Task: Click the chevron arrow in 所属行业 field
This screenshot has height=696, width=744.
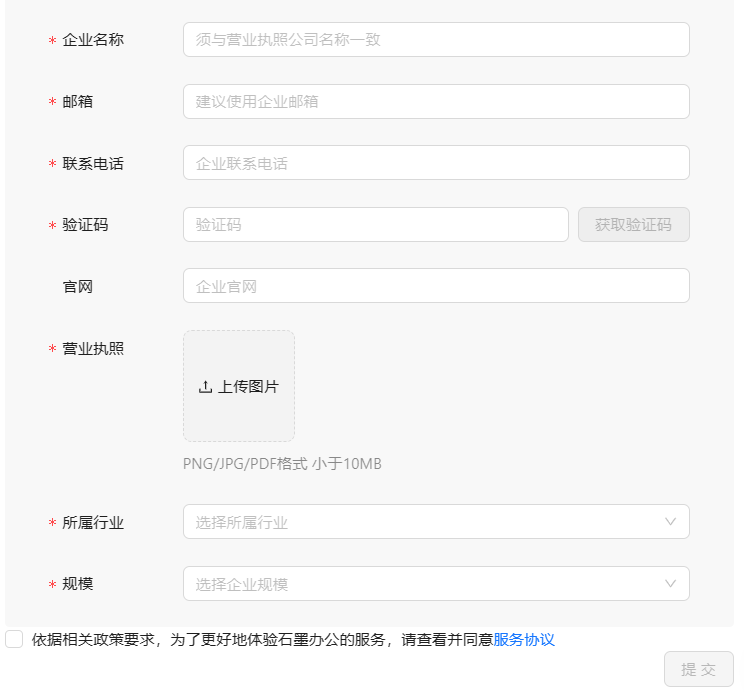Action: 670,521
